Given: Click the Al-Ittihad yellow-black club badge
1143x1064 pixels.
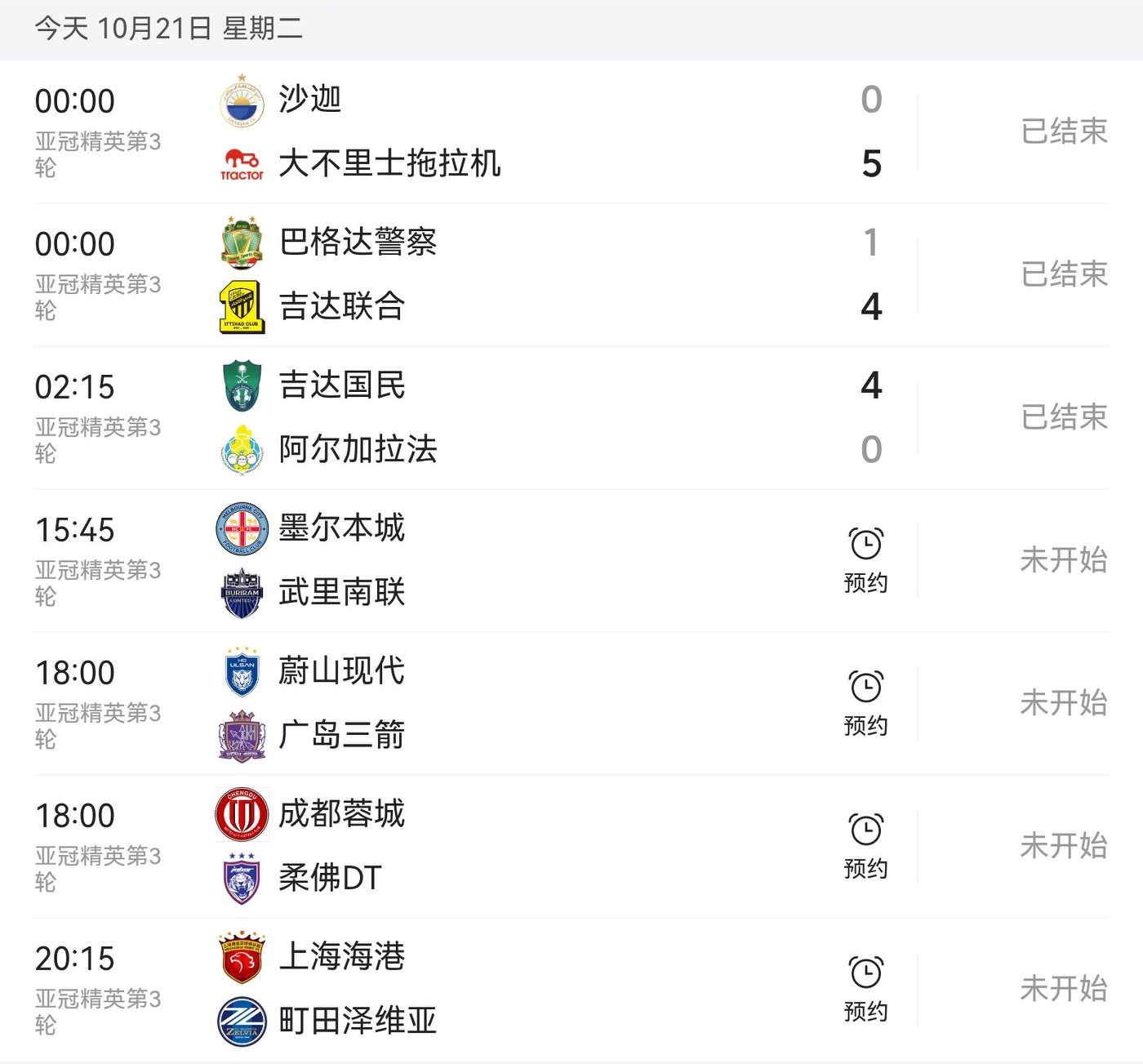Looking at the screenshot, I should click(242, 307).
